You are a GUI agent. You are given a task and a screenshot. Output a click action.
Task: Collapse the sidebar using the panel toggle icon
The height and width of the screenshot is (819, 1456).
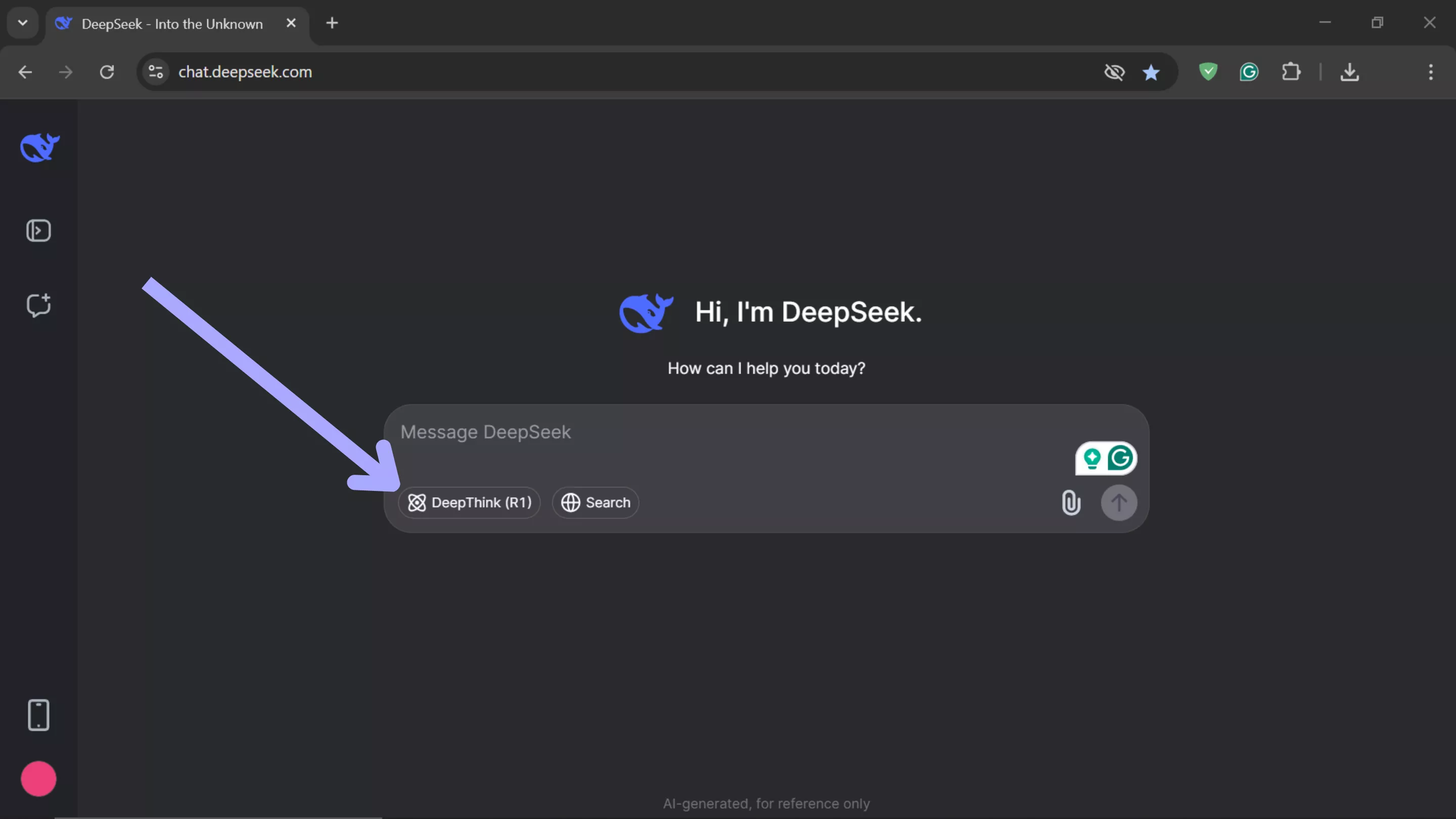pyautogui.click(x=38, y=230)
